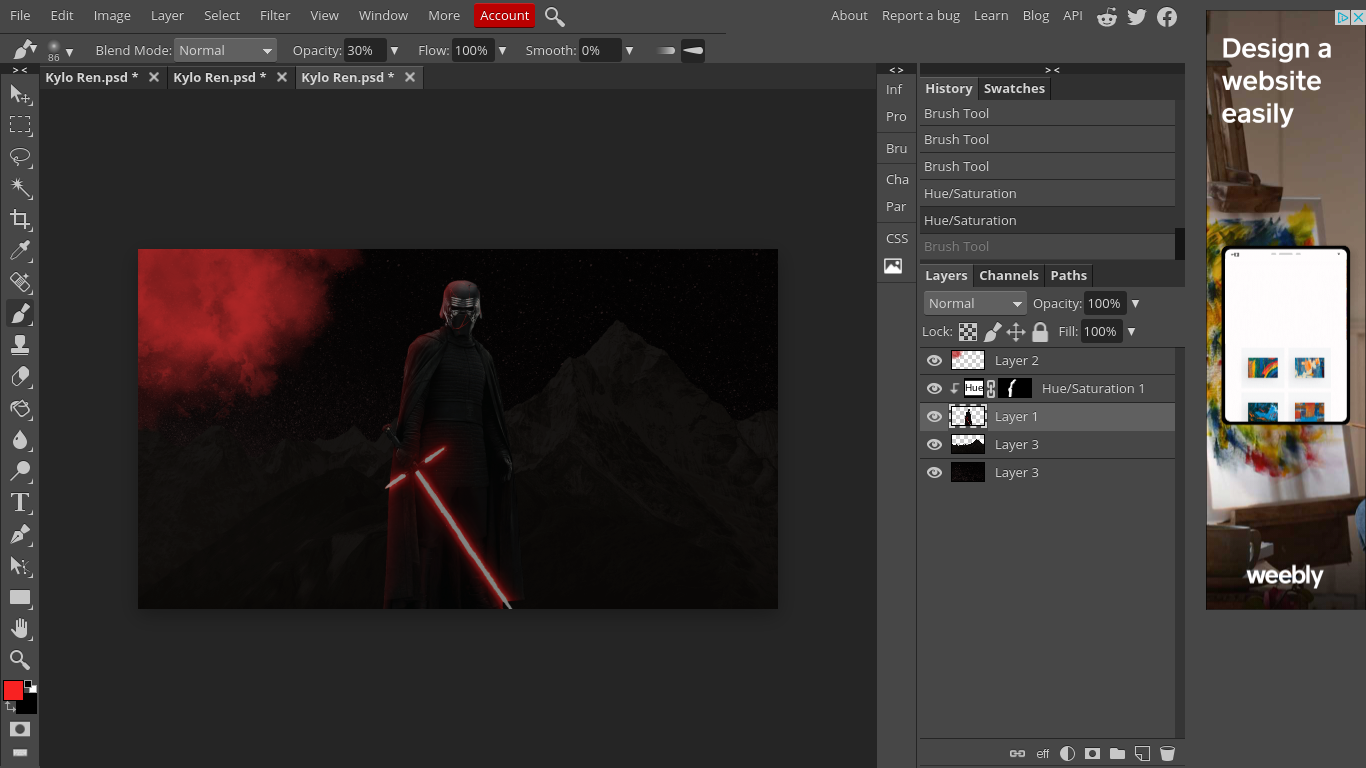Image resolution: width=1366 pixels, height=768 pixels.
Task: Switch to the Swatches tab
Action: pos(1014,88)
